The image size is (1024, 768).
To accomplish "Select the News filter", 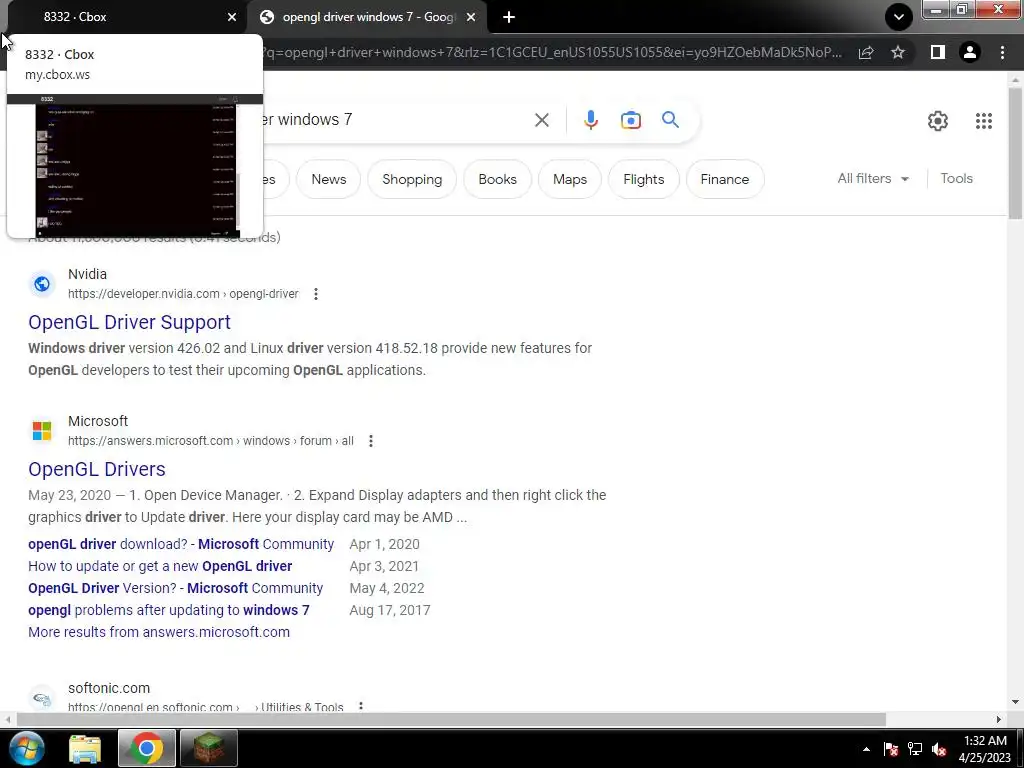I will click(x=328, y=179).
